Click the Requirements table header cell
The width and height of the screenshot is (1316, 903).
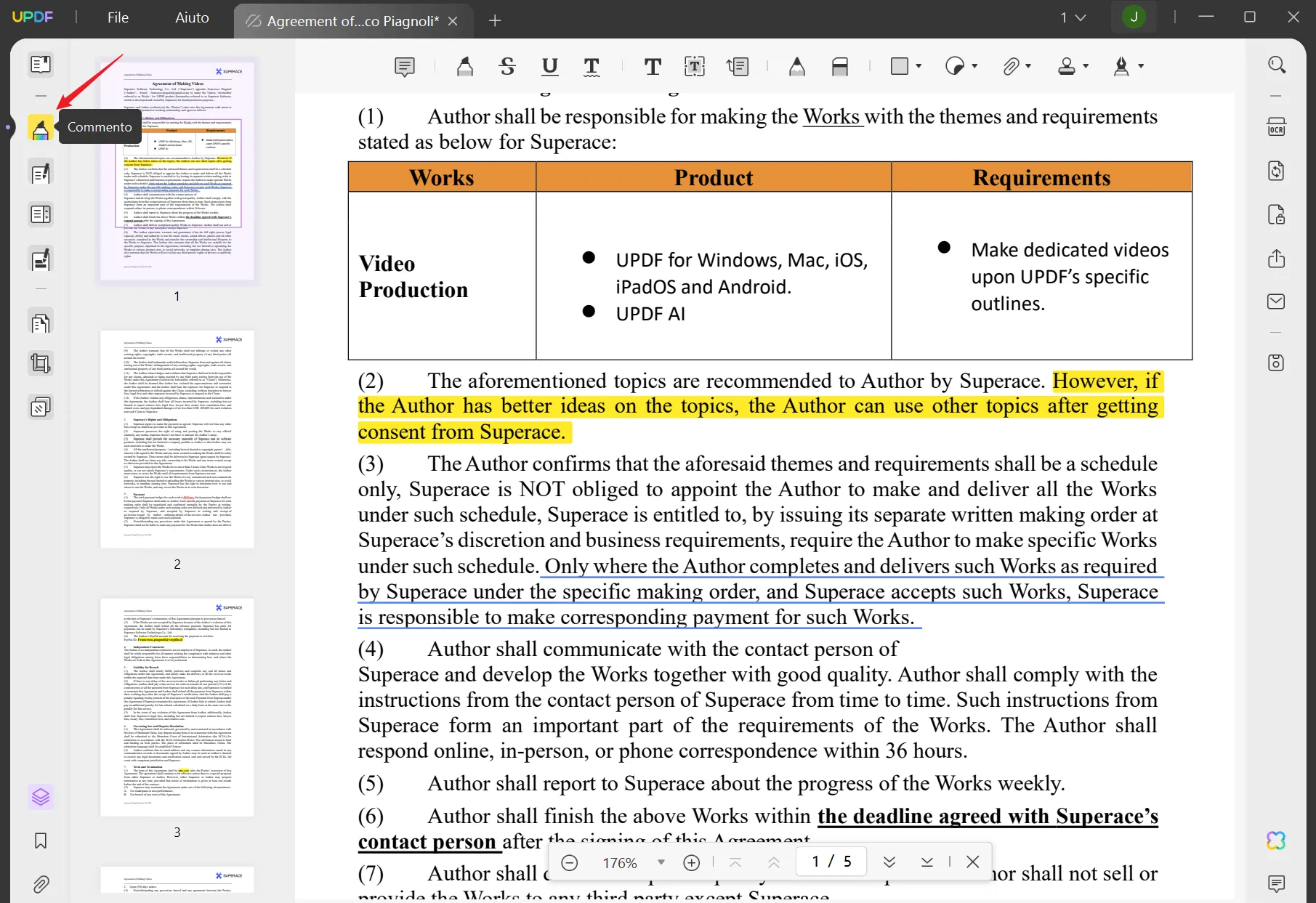pos(1041,177)
